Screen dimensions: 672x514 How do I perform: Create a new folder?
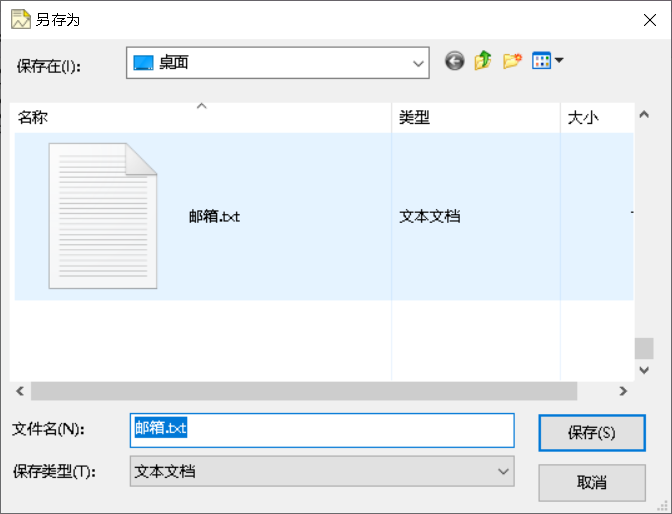pyautogui.click(x=513, y=61)
